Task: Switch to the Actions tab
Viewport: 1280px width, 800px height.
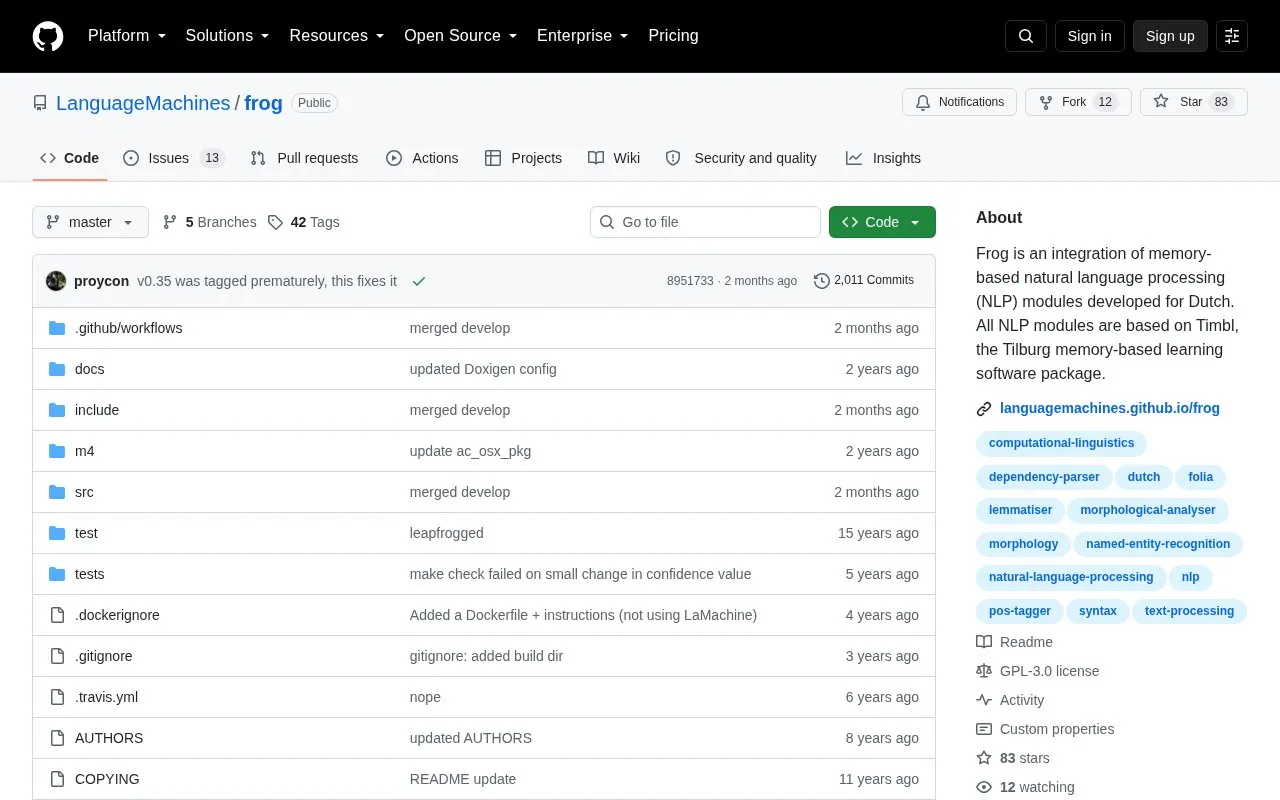Action: (x=422, y=158)
